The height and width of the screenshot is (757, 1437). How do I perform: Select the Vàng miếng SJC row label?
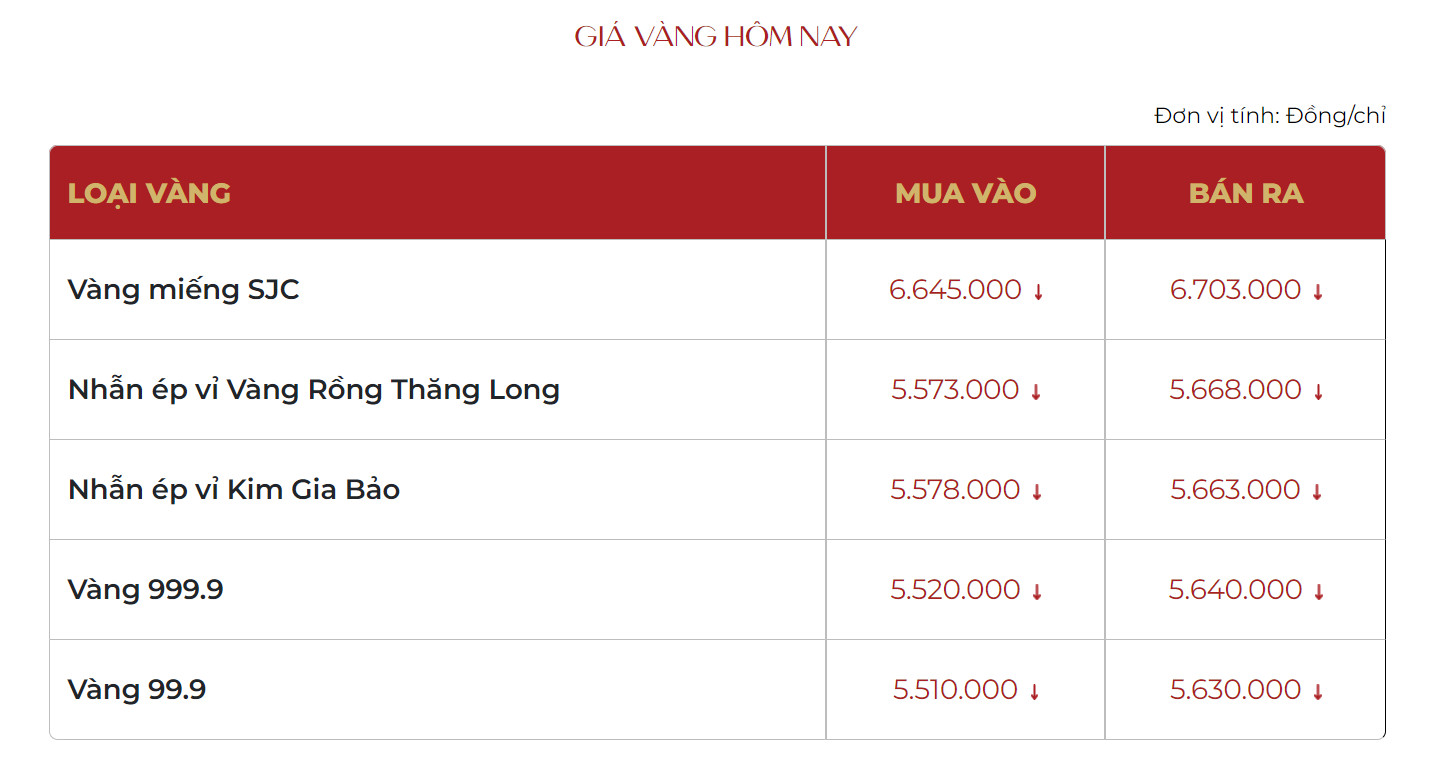click(x=184, y=290)
